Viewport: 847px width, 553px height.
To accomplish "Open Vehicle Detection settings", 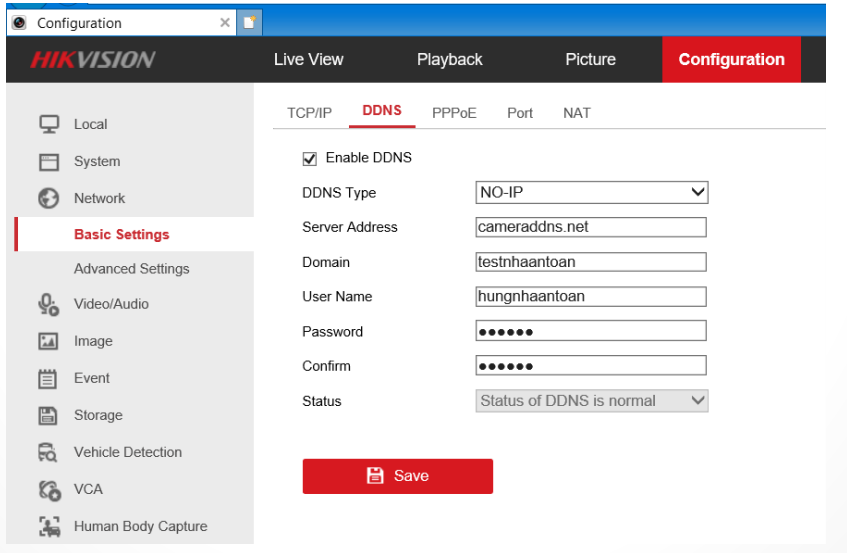I will (x=128, y=452).
